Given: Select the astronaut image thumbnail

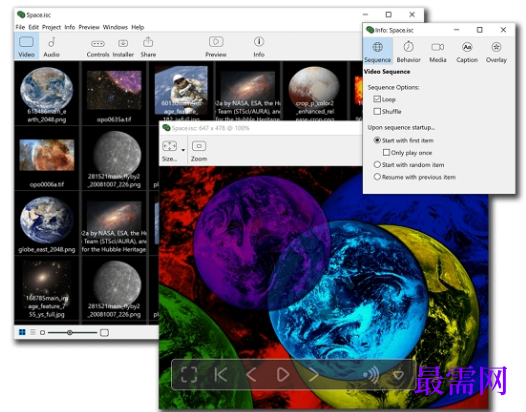Looking at the screenshot, I should [x=181, y=92].
